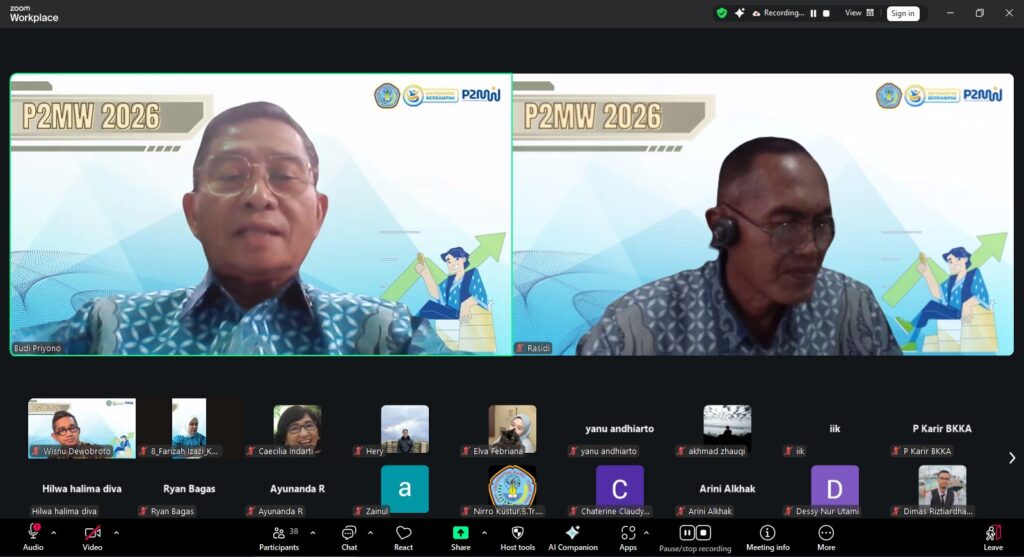
Task: Open Host tools shield icon
Action: tap(517, 534)
